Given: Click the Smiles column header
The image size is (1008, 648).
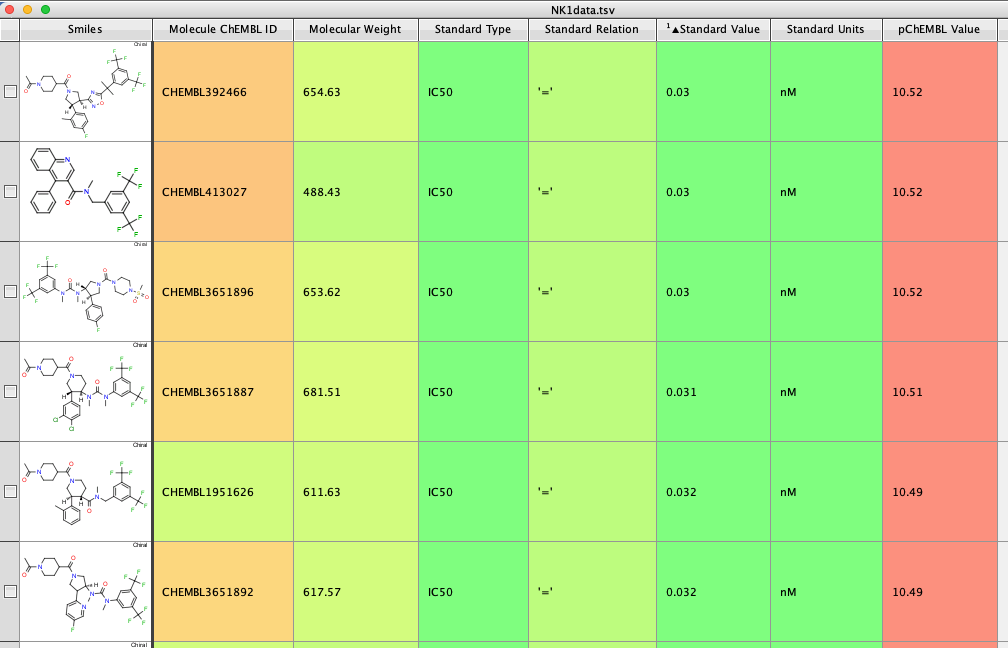Looking at the screenshot, I should pos(85,30).
